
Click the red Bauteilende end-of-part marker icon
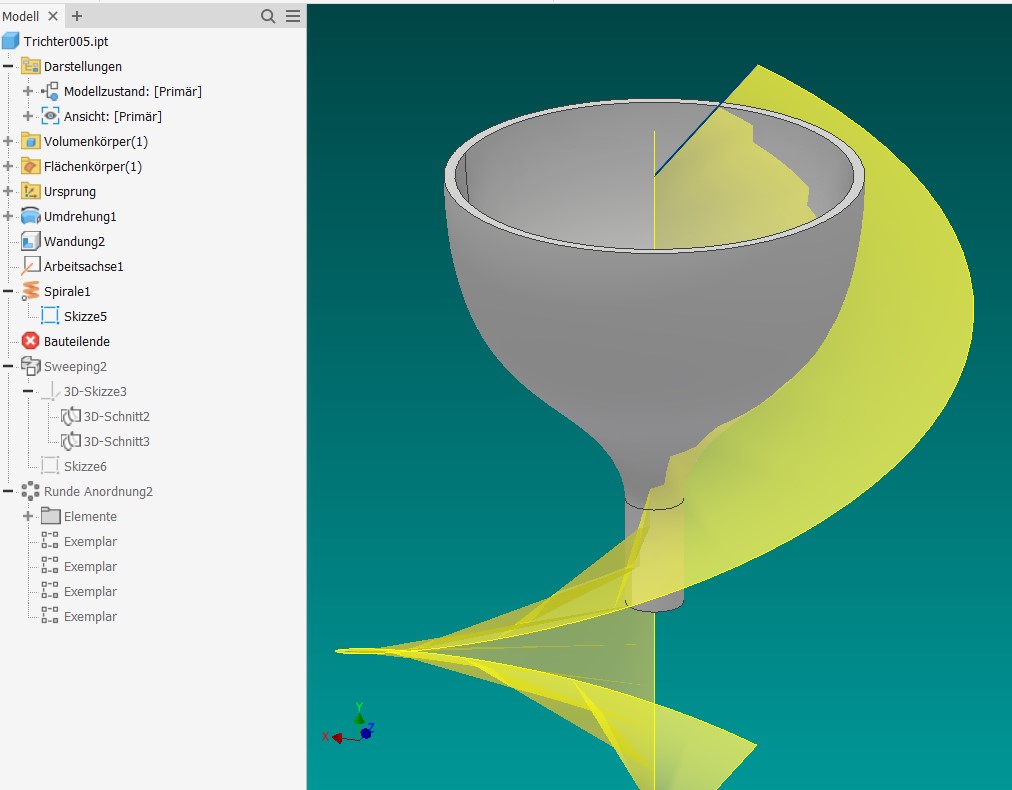tap(30, 341)
